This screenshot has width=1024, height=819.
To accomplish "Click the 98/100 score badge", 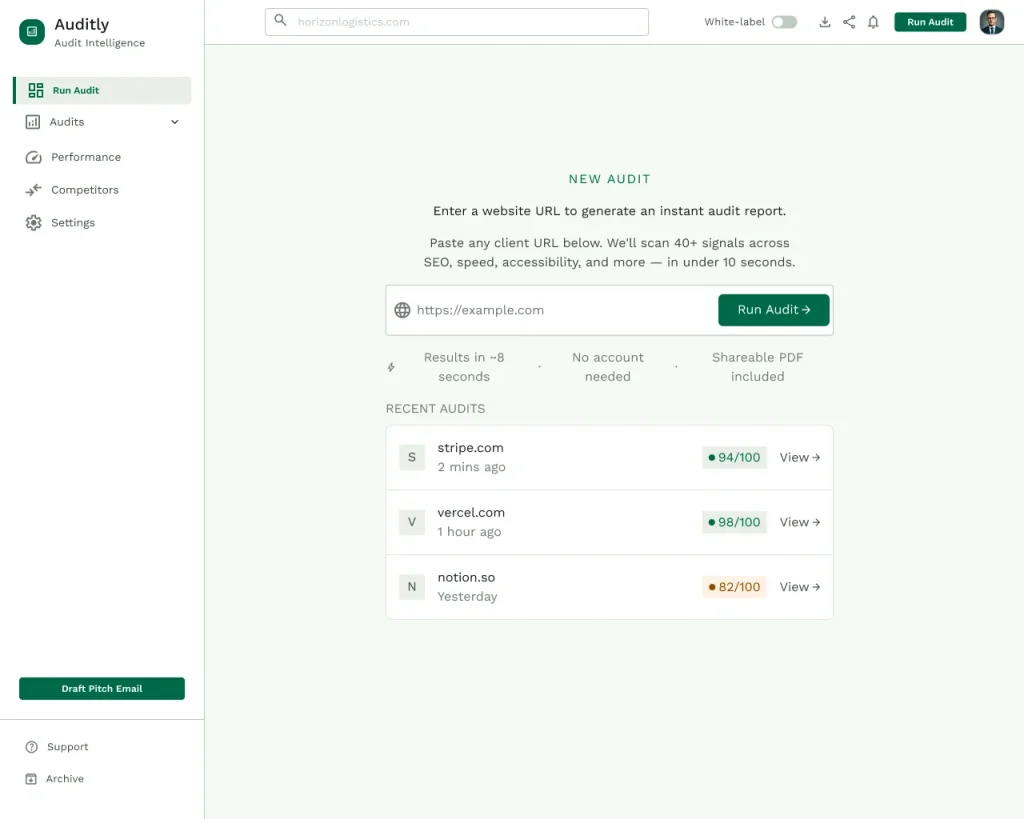I will click(x=734, y=522).
